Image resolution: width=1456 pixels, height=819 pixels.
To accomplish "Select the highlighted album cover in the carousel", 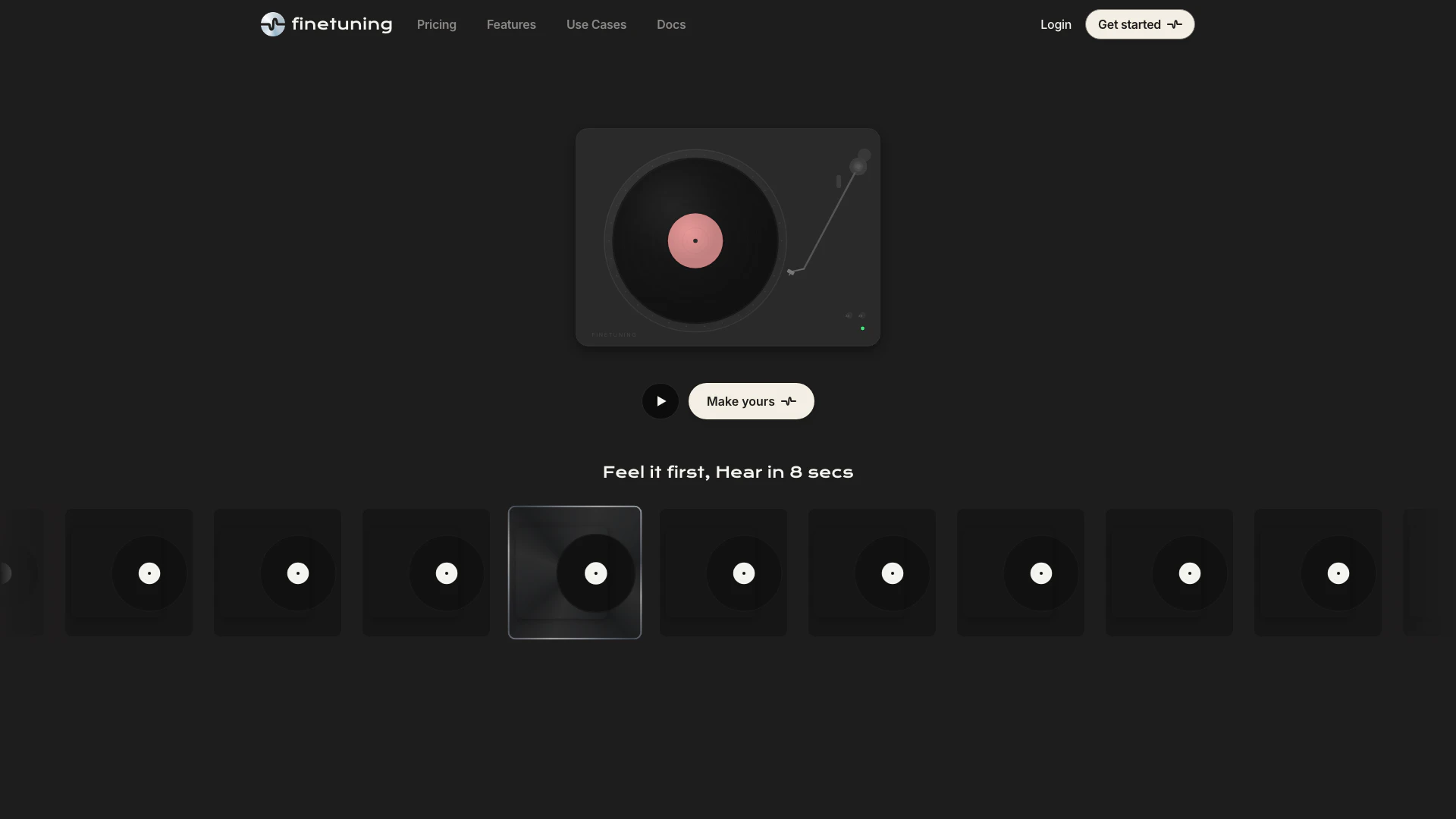I will (574, 573).
